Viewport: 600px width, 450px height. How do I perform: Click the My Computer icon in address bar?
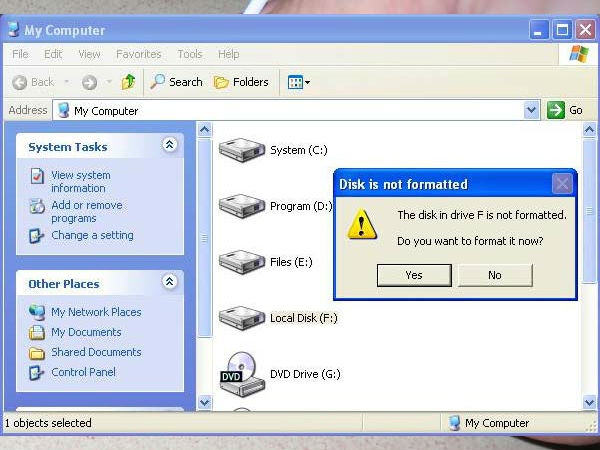(63, 110)
